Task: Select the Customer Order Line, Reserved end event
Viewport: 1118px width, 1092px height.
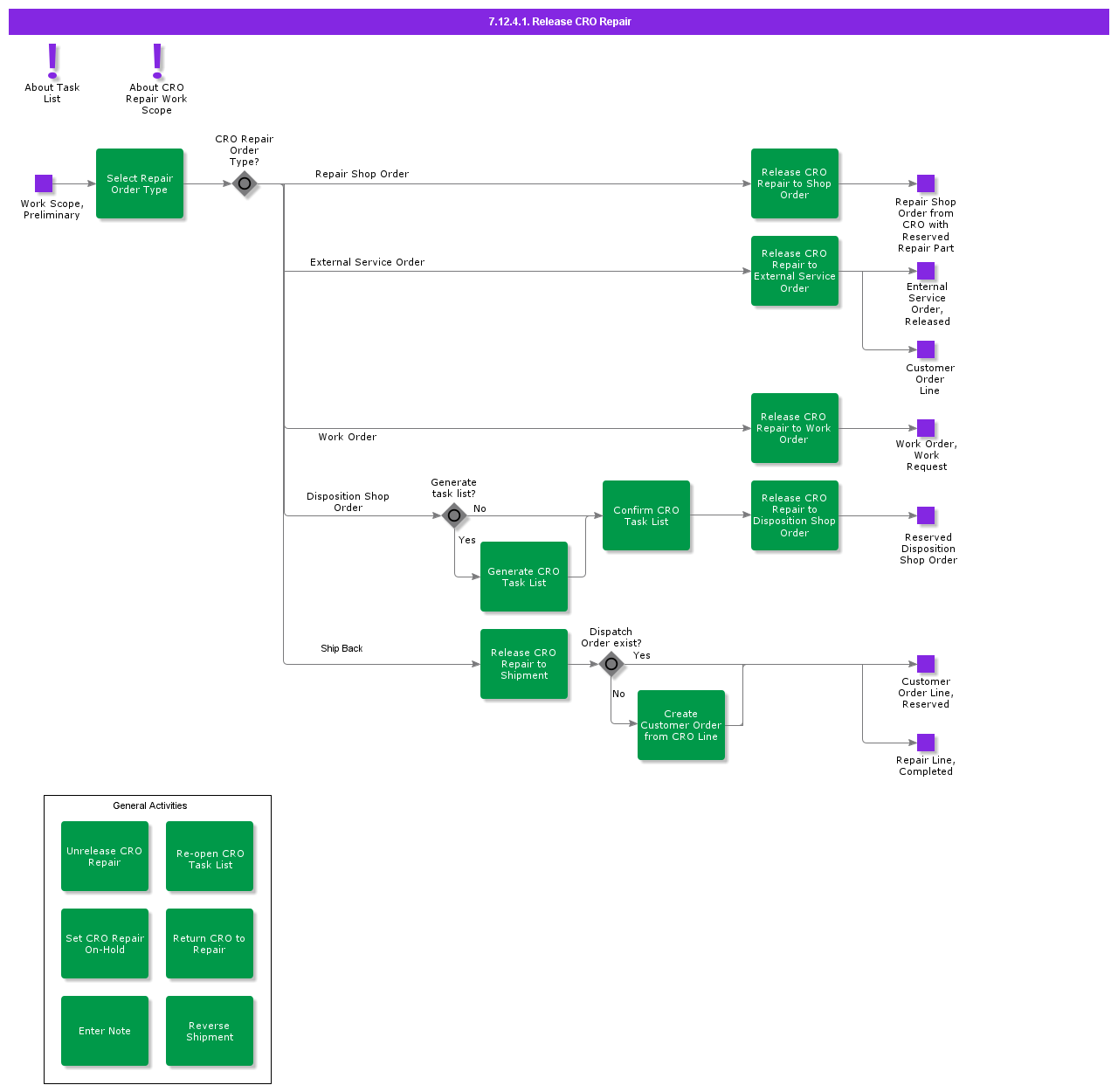Action: pos(926,664)
